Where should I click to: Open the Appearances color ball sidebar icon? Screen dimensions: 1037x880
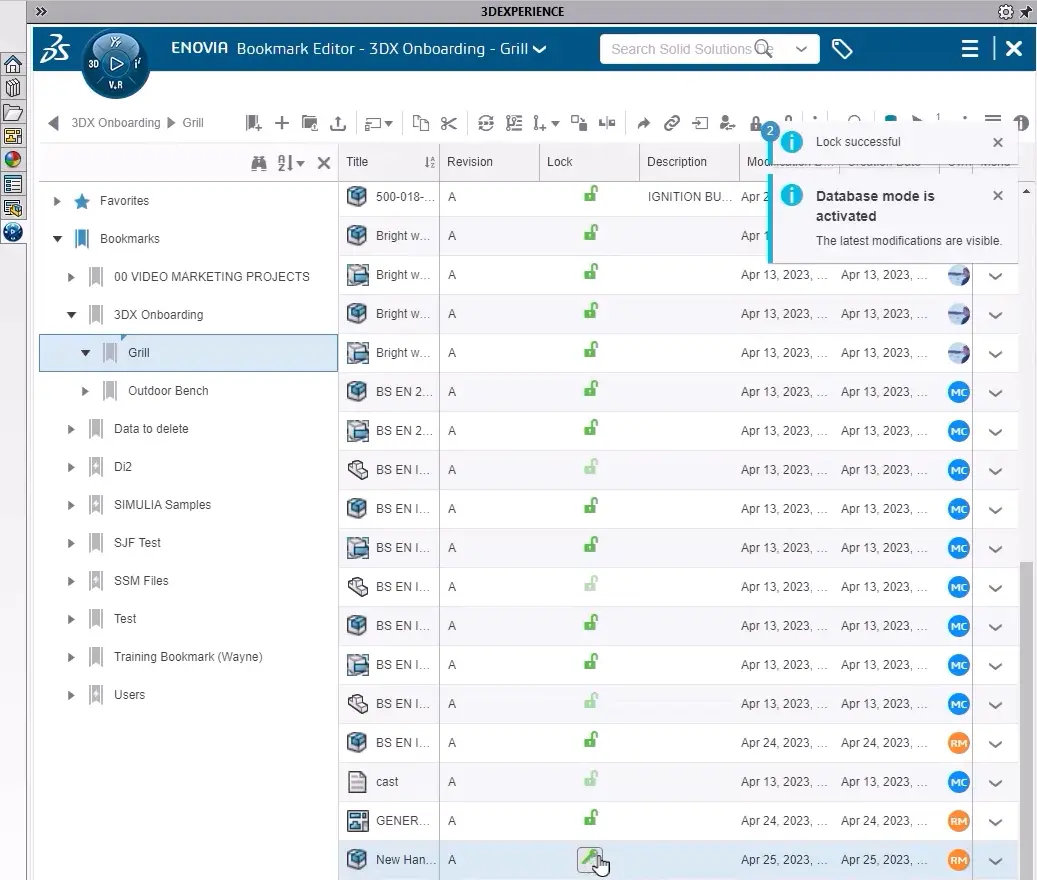(13, 160)
